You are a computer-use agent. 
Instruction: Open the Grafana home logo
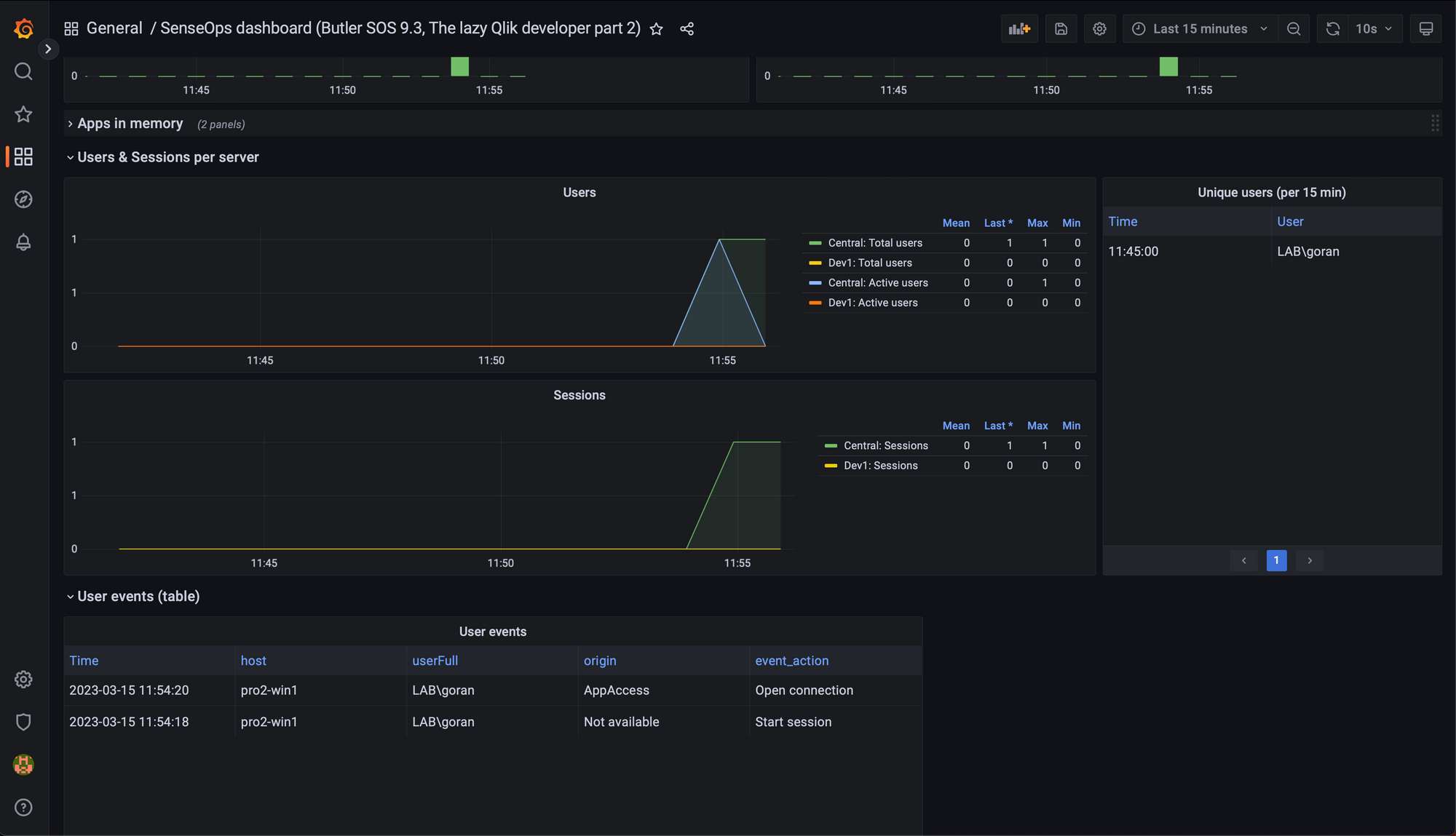click(x=23, y=28)
